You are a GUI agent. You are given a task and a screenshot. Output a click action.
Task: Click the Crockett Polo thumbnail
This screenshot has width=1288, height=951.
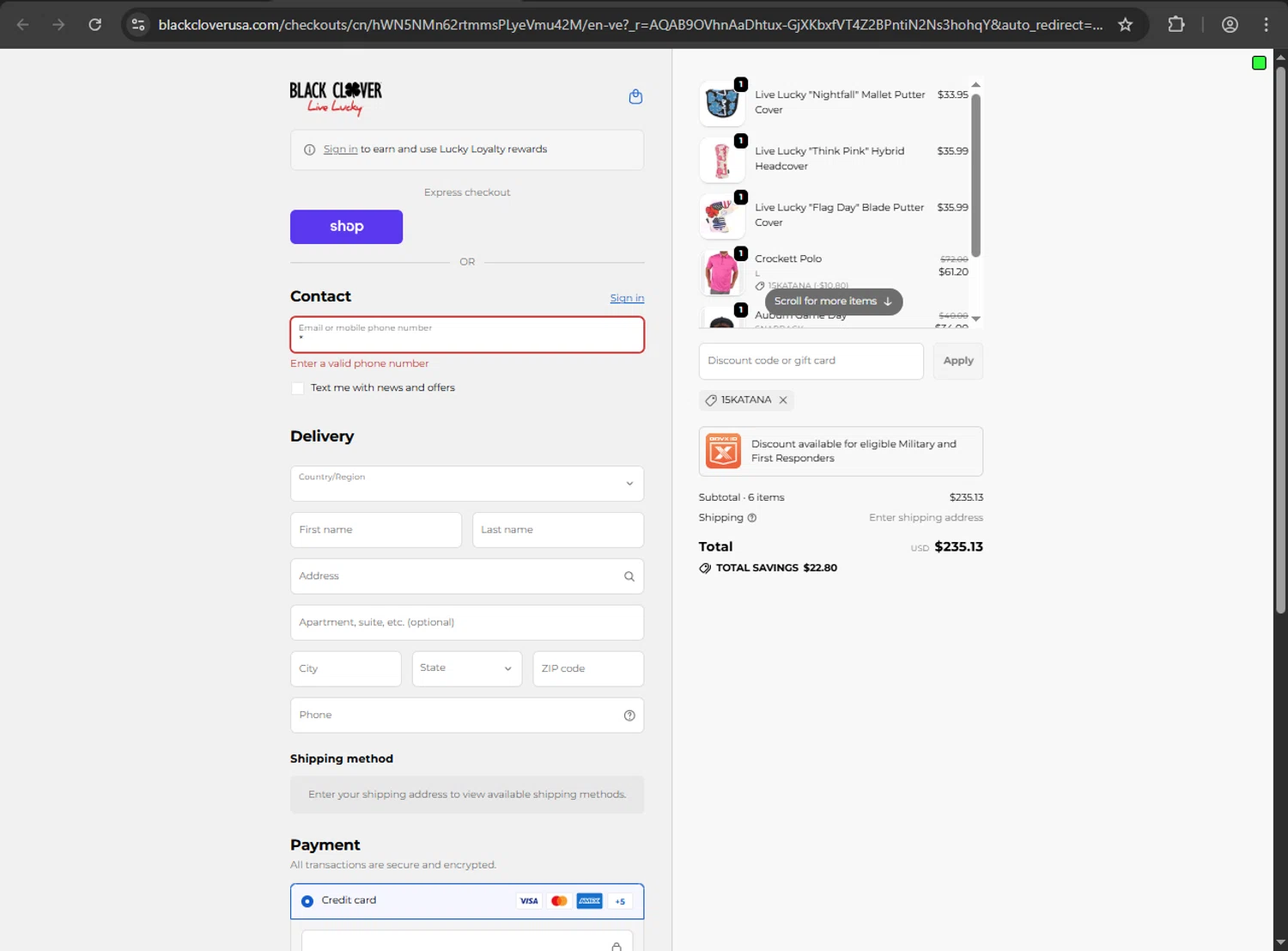(722, 273)
